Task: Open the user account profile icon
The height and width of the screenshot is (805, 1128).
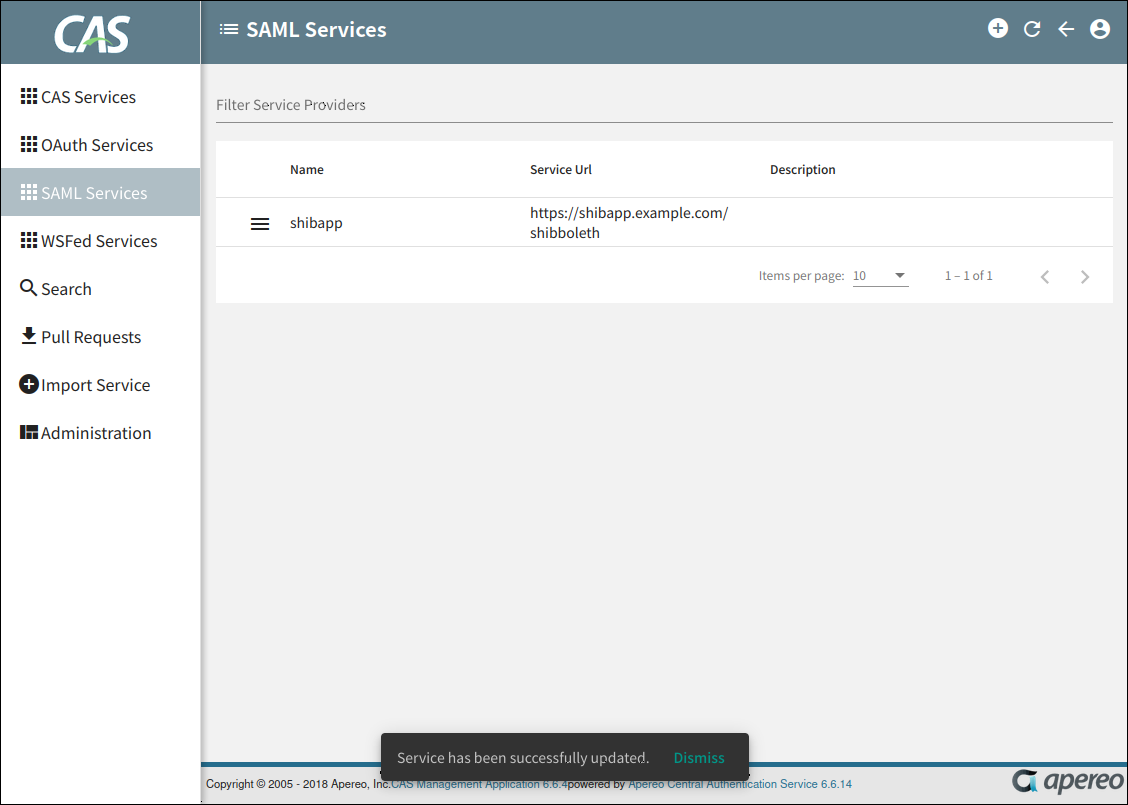Action: [1100, 29]
